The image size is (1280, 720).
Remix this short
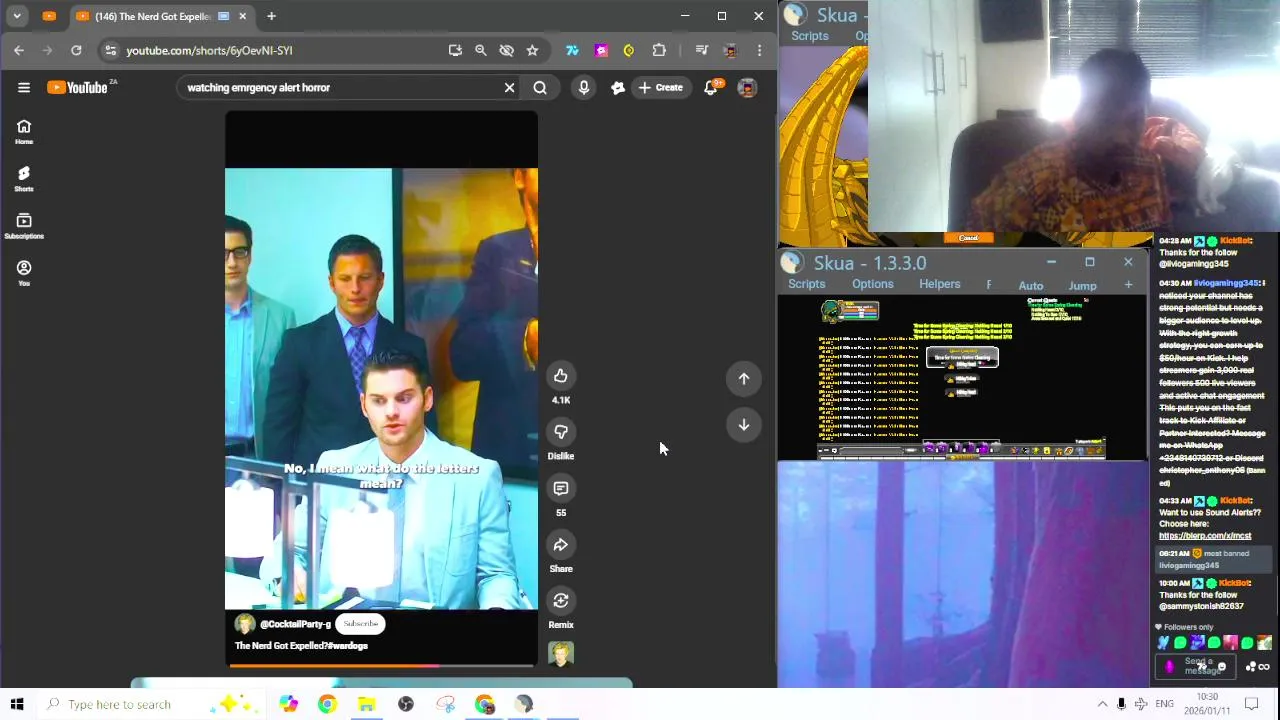[561, 601]
